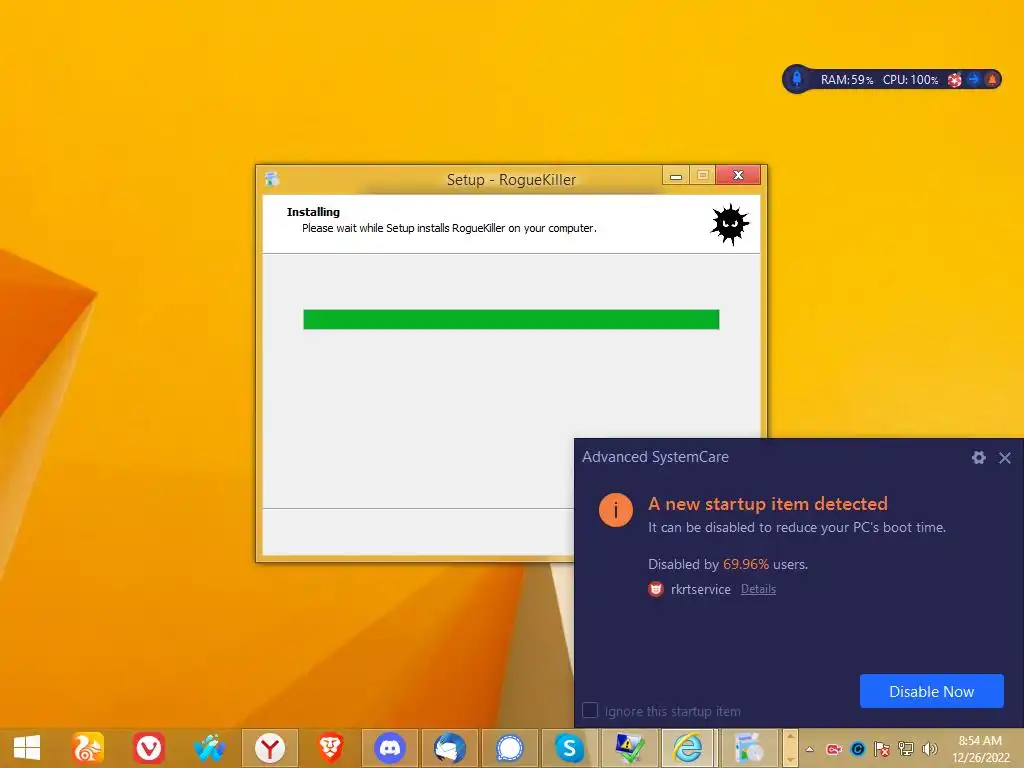Click the red ornament icon on the performance widget
This screenshot has height=768, width=1024.
pos(955,80)
